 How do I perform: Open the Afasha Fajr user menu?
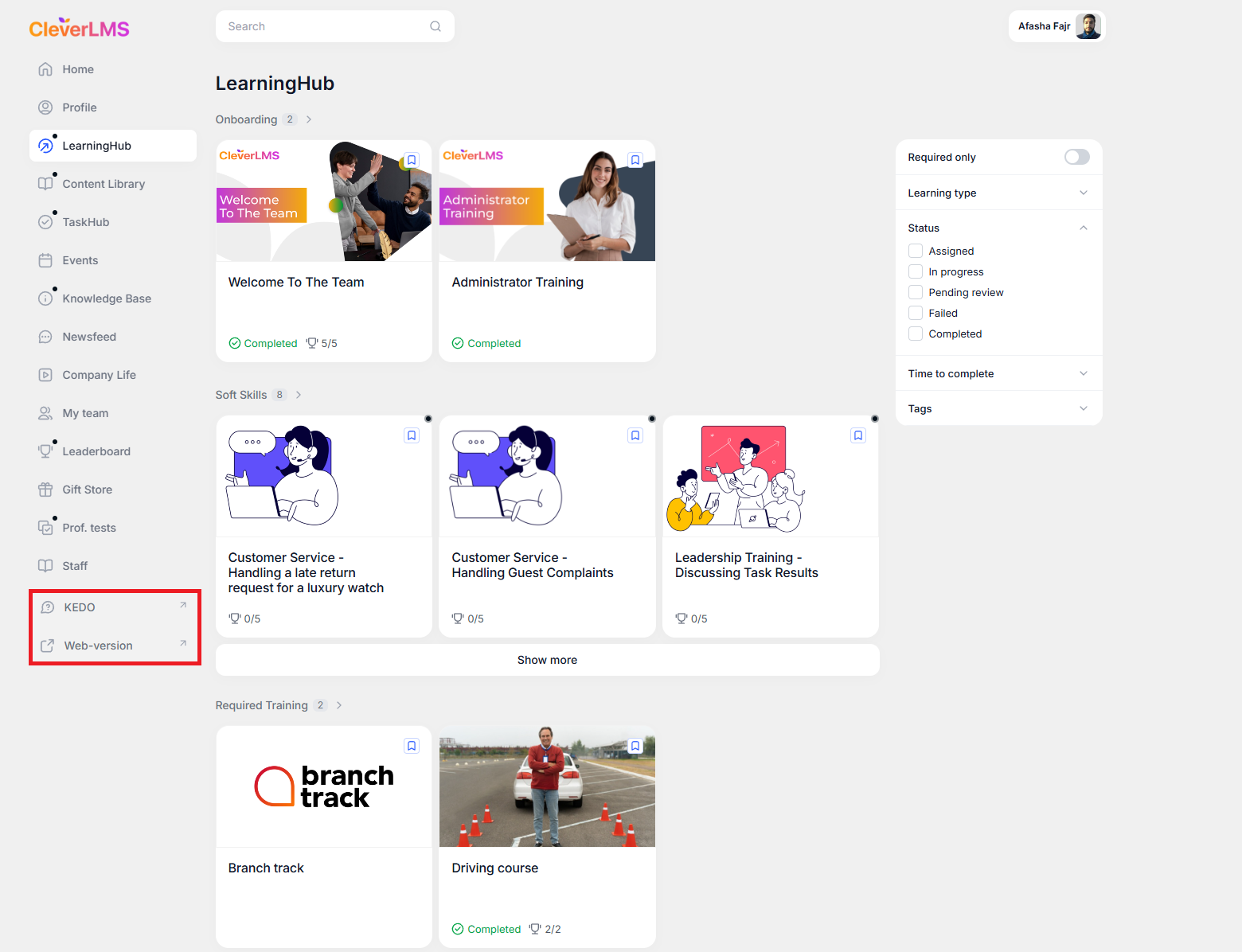1056,26
